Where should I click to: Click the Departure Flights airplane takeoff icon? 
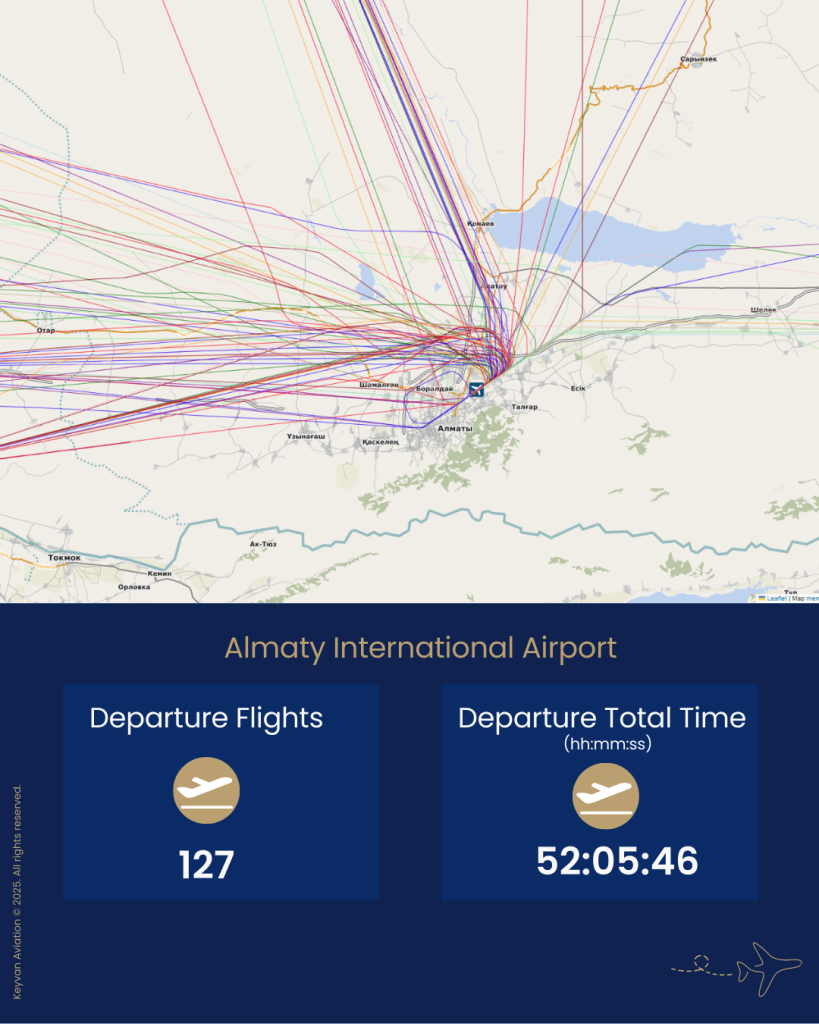pos(207,790)
